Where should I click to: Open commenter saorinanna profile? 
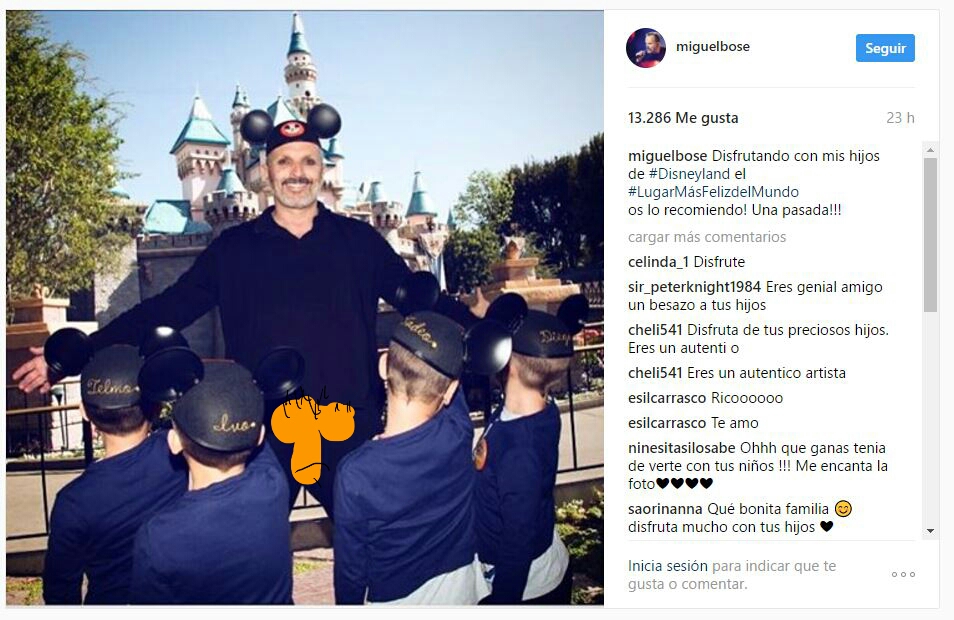(x=665, y=509)
